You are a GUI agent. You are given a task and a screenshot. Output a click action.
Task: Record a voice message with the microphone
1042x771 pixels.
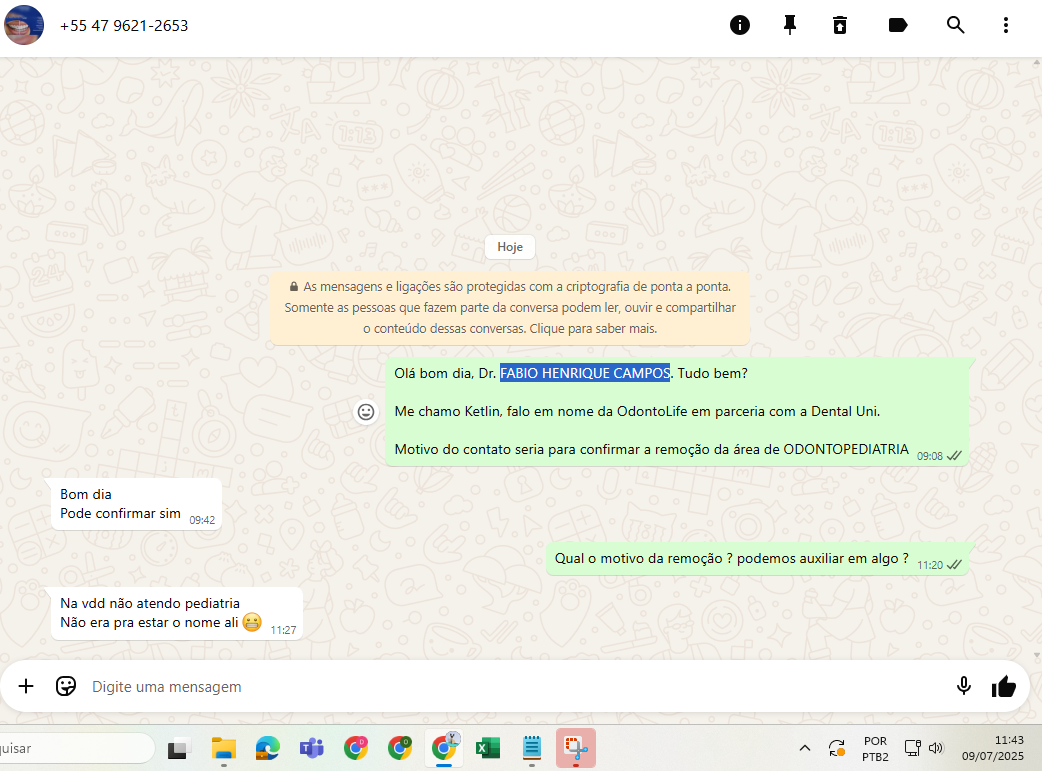pos(964,686)
